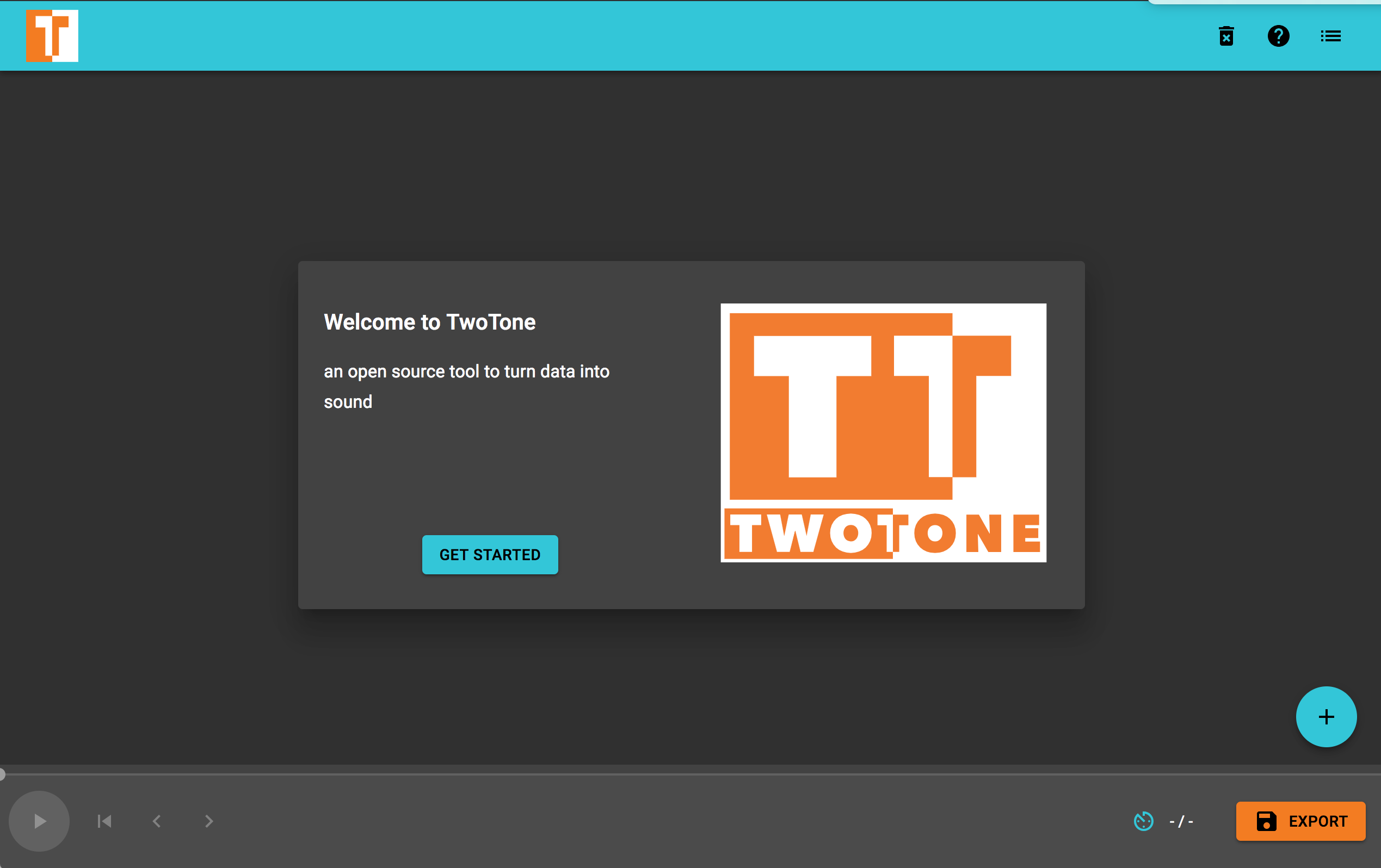Click the duration timer icon
Screen dimensions: 1381x868
click(1144, 821)
